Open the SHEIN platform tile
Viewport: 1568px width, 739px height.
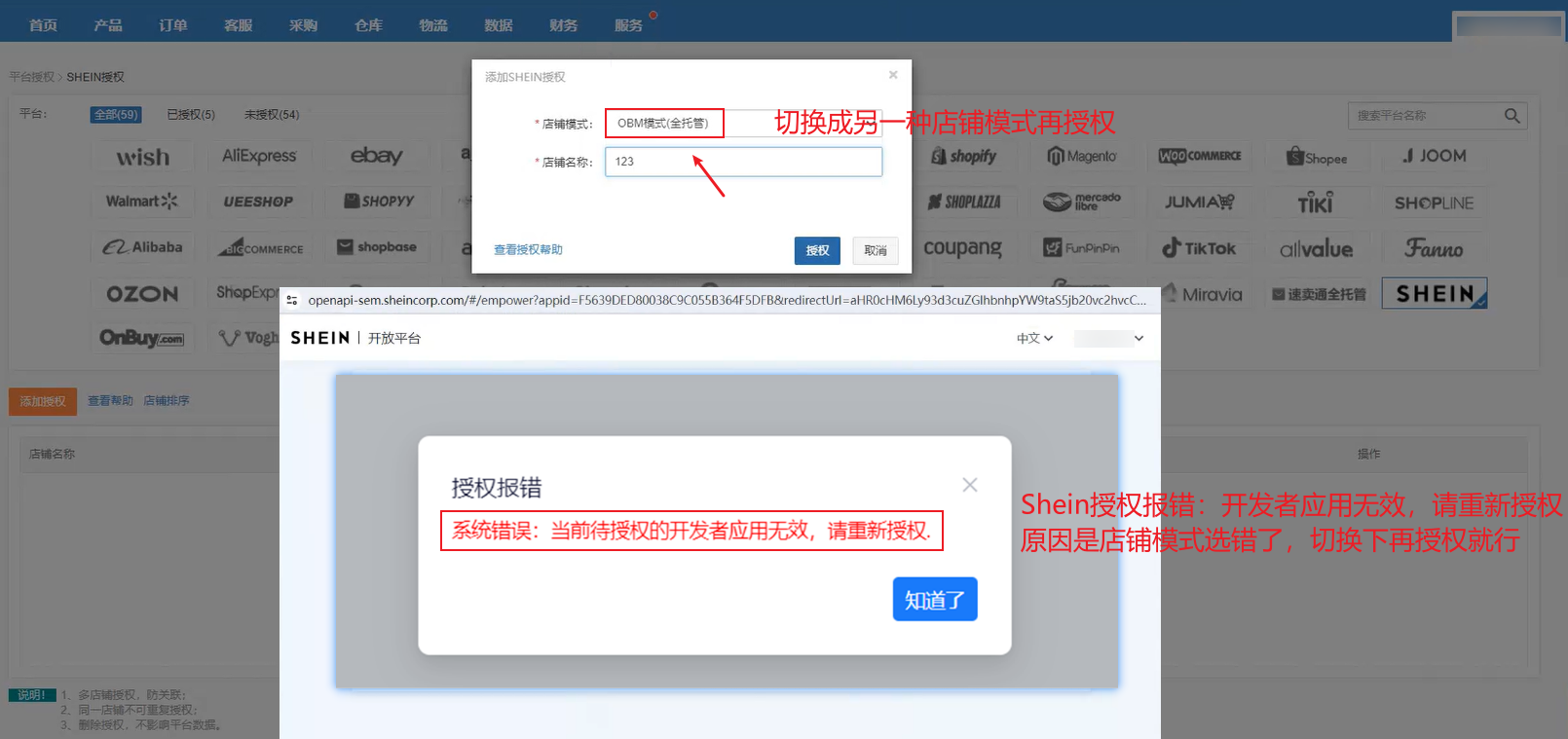click(x=1435, y=293)
